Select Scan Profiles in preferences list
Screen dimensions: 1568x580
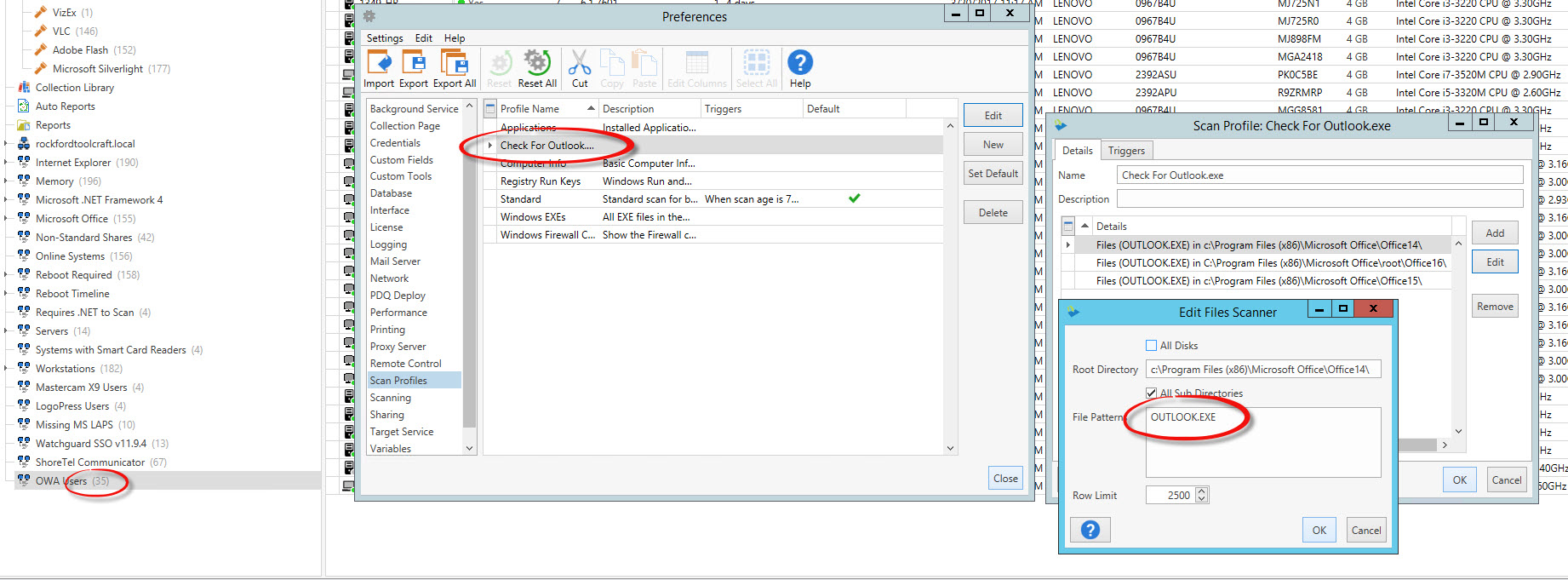[398, 381]
